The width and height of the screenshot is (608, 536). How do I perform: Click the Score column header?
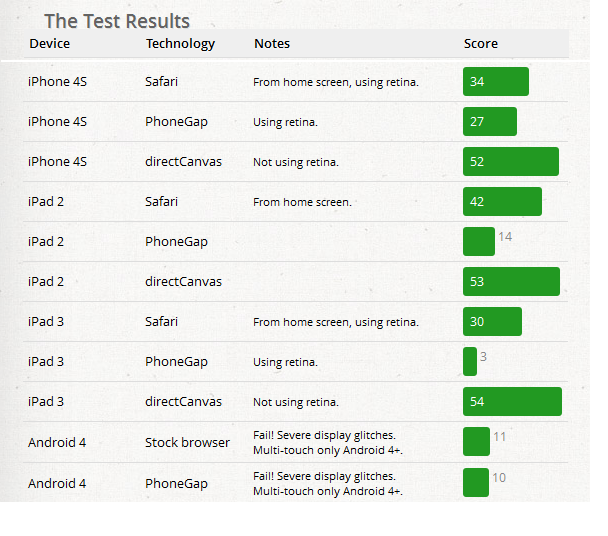pyautogui.click(x=481, y=44)
